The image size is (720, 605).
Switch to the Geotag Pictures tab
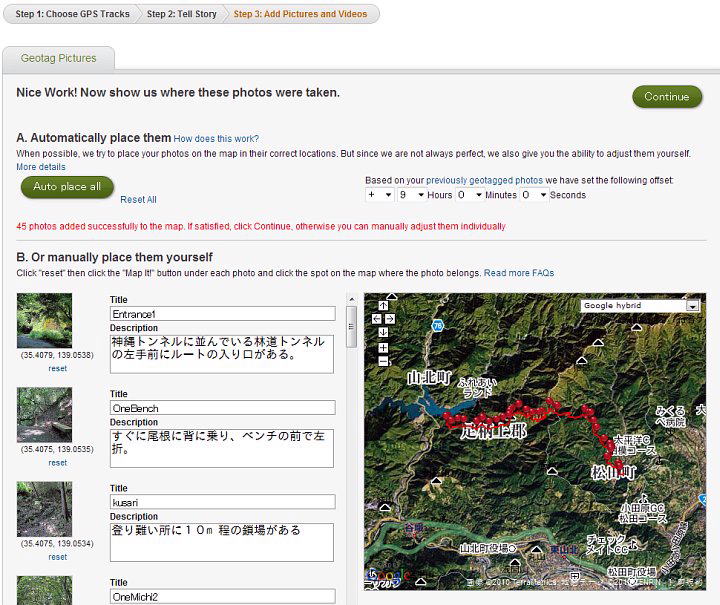point(58,58)
